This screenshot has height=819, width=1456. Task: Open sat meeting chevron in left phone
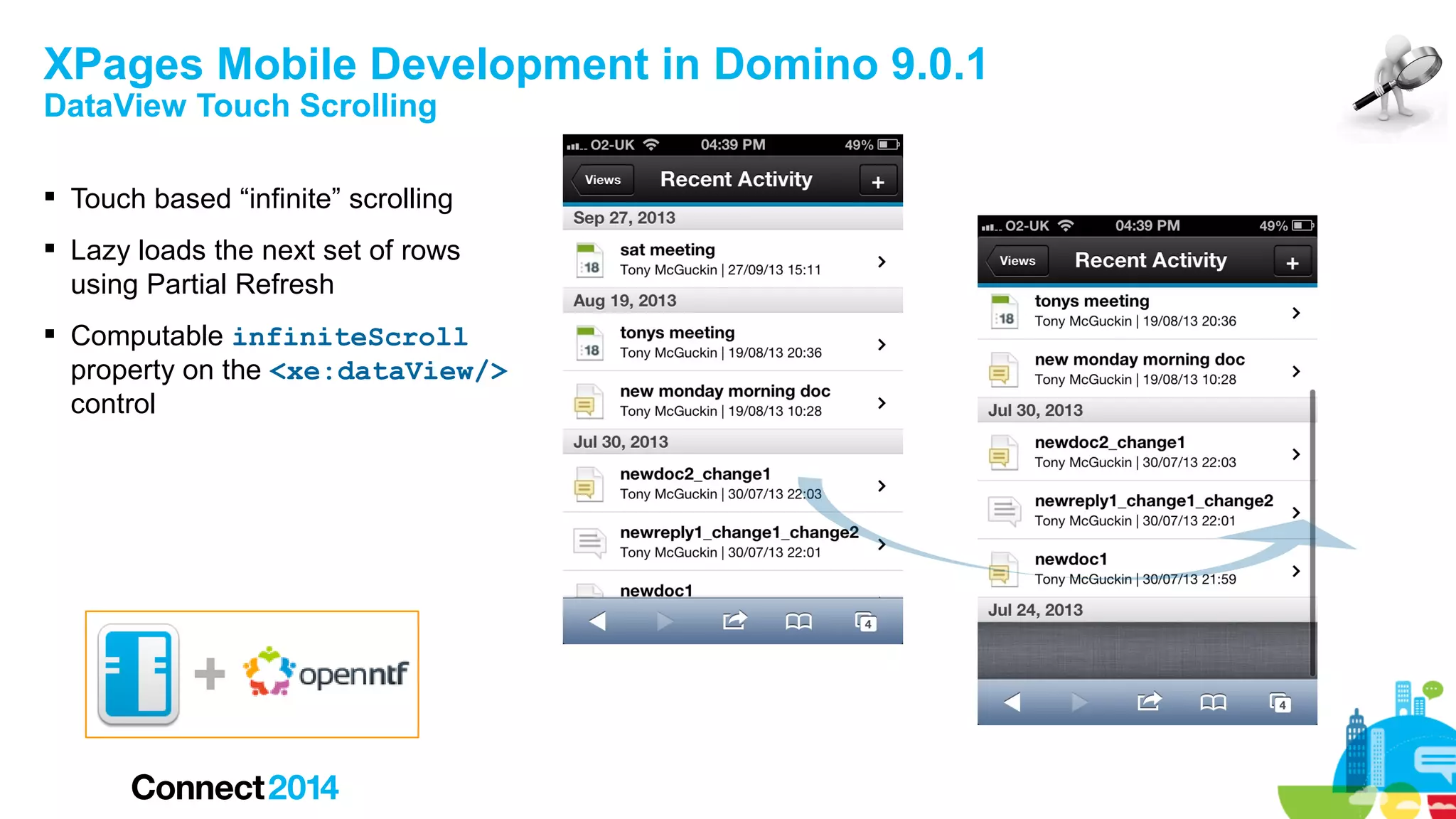(882, 262)
